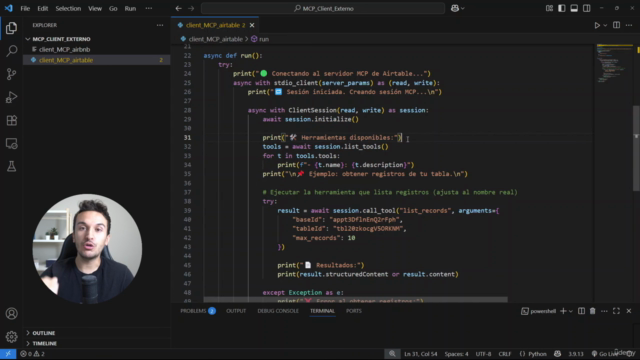Open Copilot dropdown chevron in title bar
The width and height of the screenshot is (640, 360).
coord(462,8)
